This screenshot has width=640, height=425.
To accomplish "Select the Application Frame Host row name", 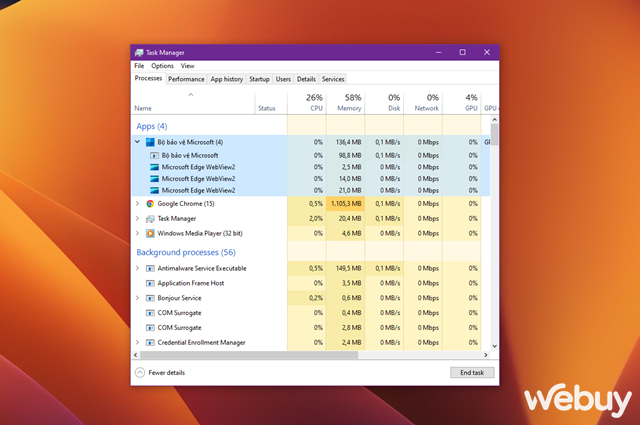I will click(x=191, y=283).
